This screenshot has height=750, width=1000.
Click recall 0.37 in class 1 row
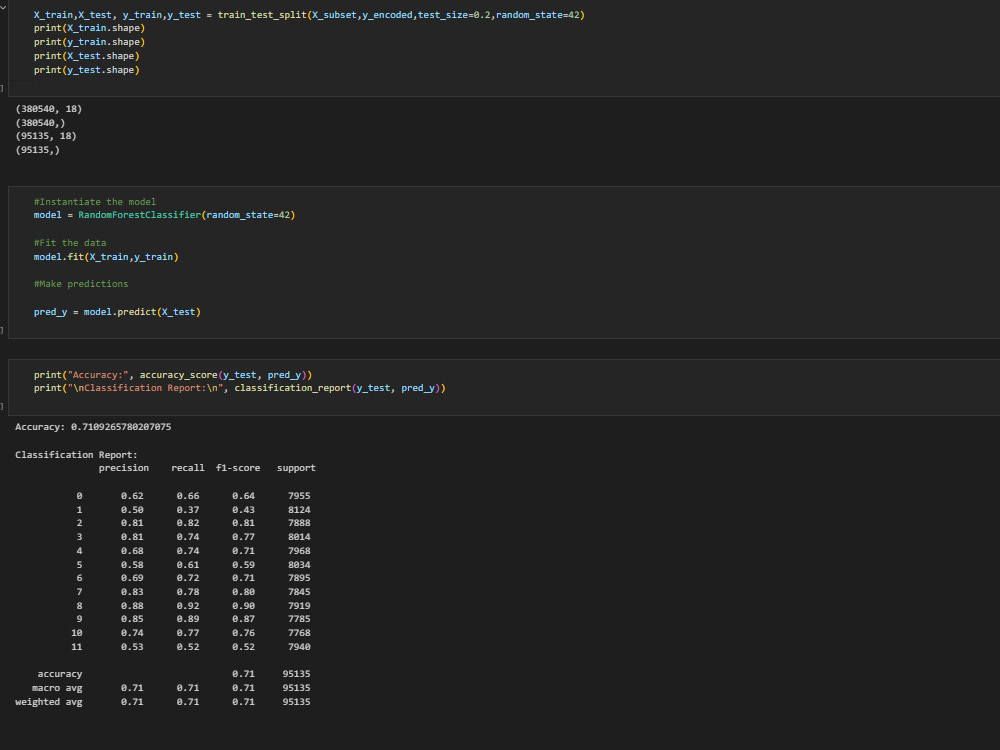click(188, 510)
